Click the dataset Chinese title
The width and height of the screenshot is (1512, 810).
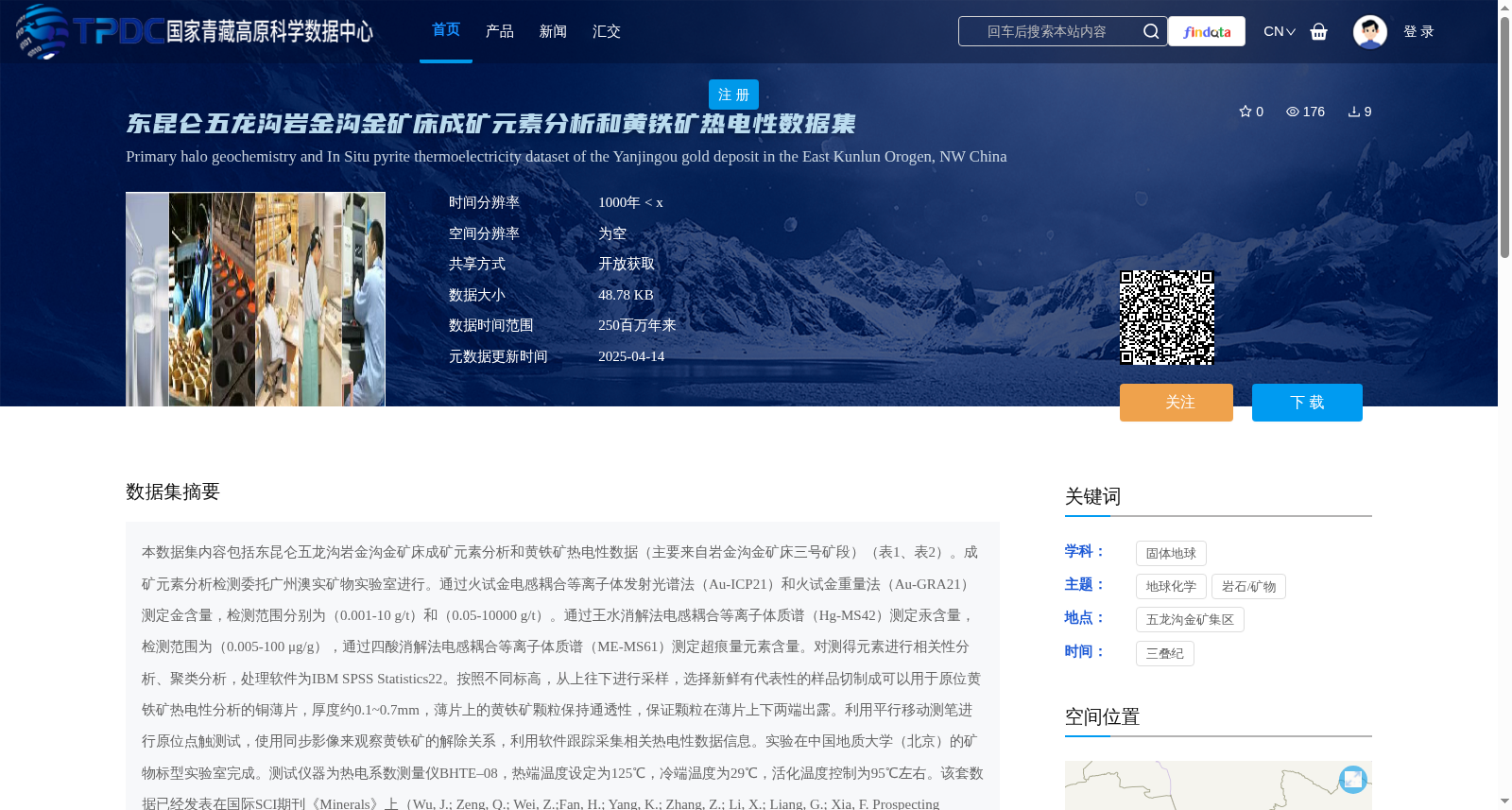490,124
